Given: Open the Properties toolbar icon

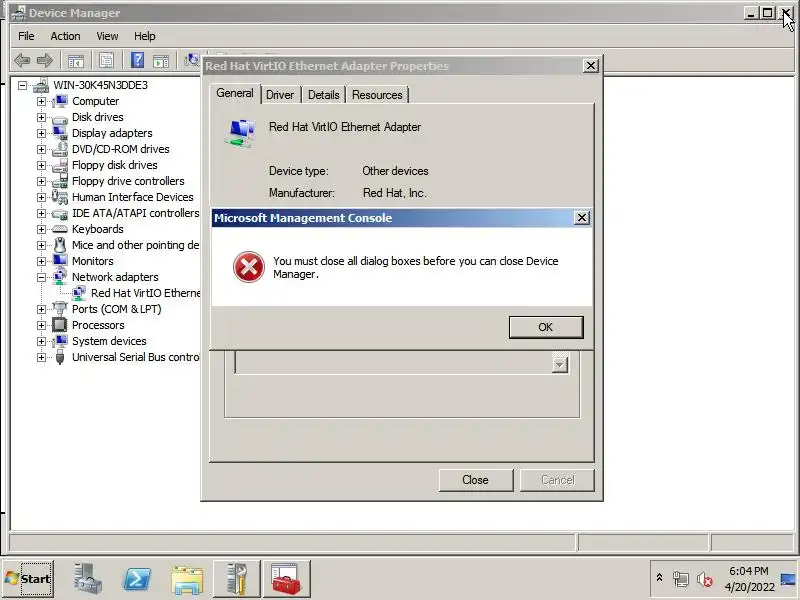Looking at the screenshot, I should pos(107,61).
